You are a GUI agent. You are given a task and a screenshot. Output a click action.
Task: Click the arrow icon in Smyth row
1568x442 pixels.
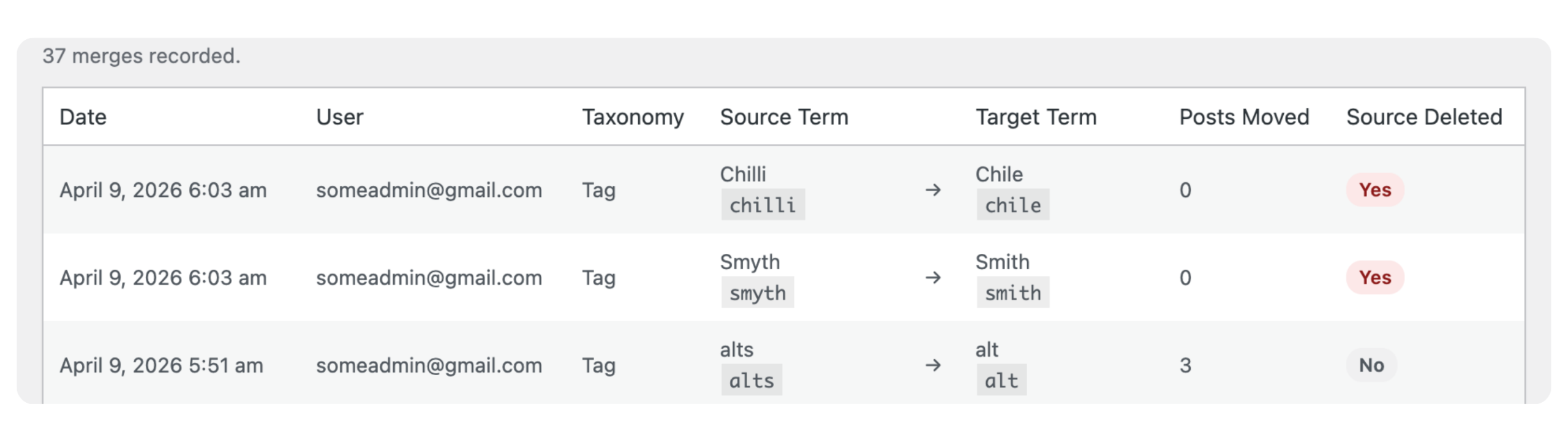point(933,278)
